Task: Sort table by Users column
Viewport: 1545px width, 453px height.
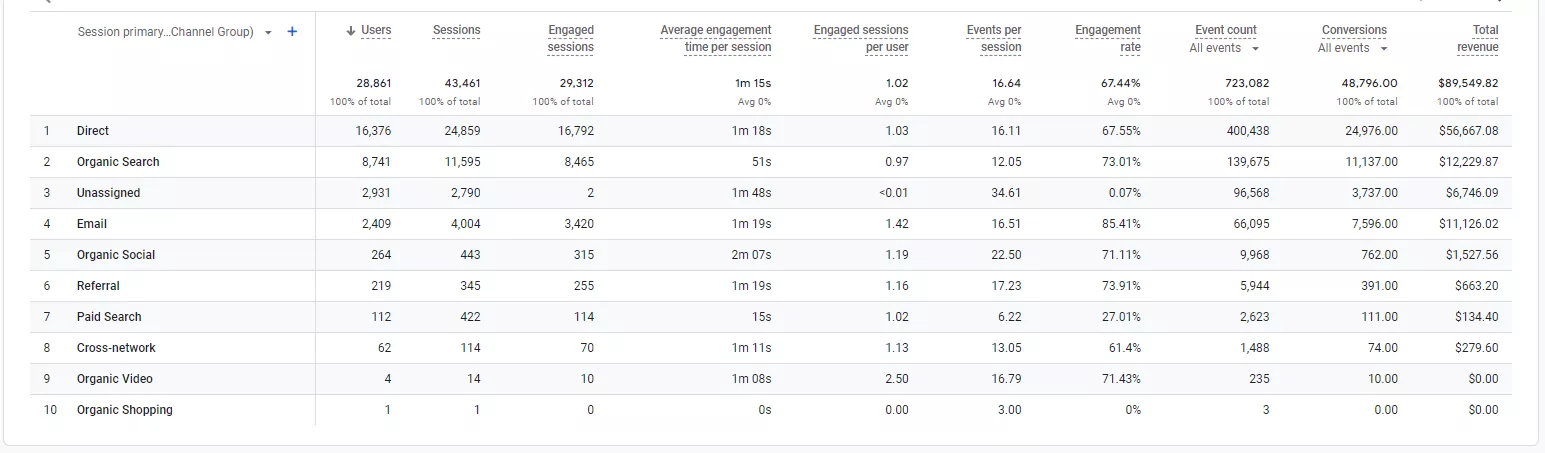Action: [x=368, y=31]
